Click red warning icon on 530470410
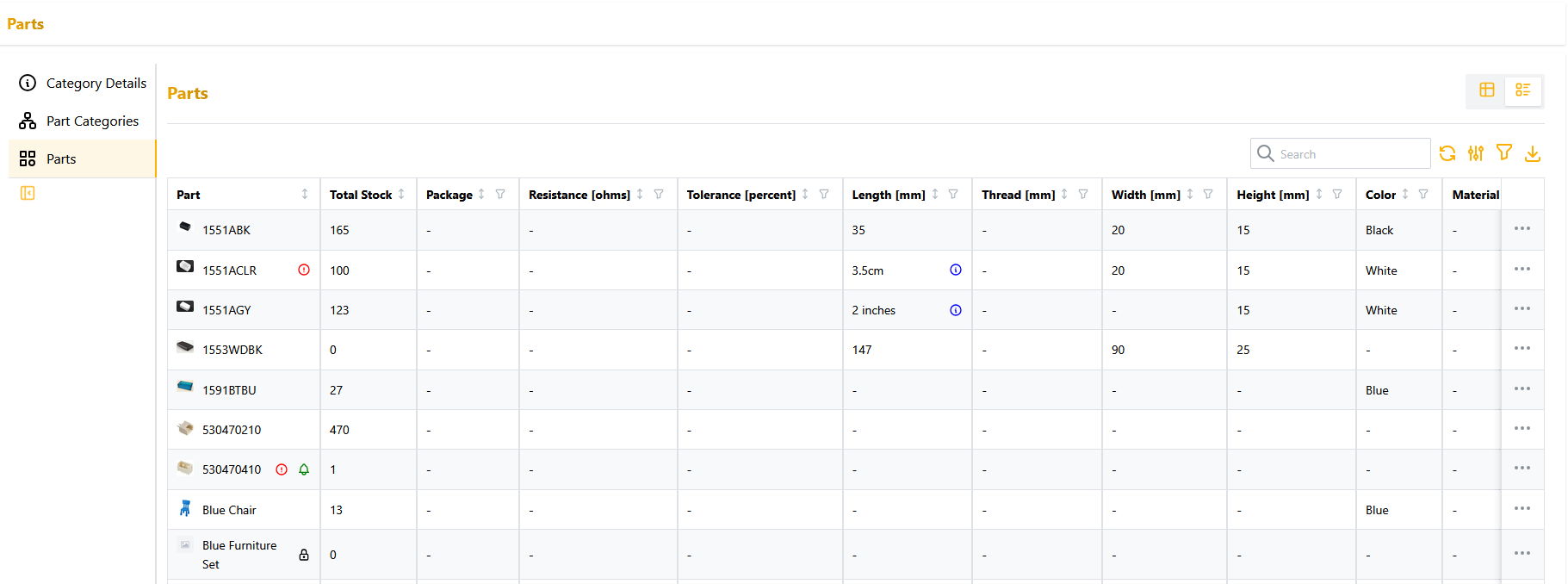1568x584 pixels. [282, 469]
